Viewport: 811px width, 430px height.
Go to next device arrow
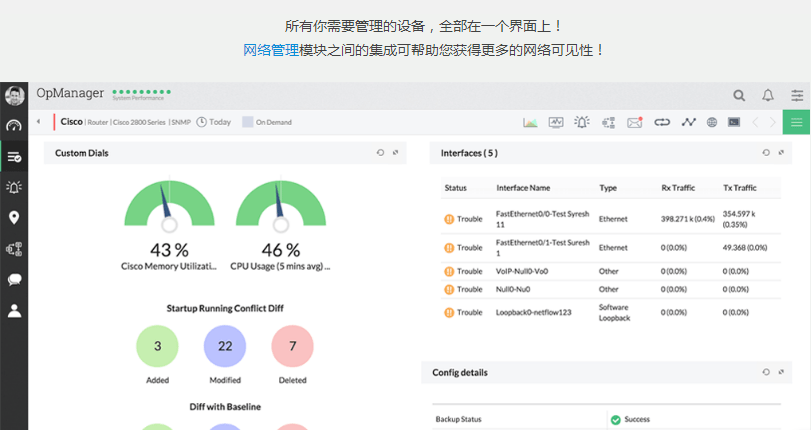(773, 123)
